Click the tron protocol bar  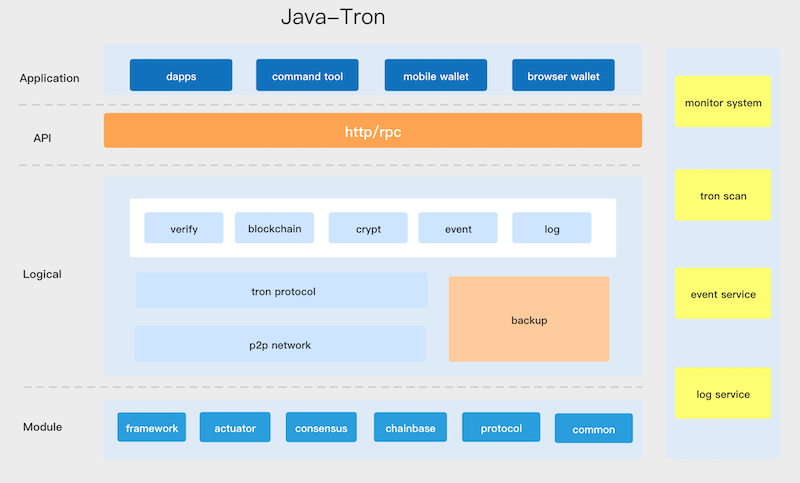click(x=281, y=290)
